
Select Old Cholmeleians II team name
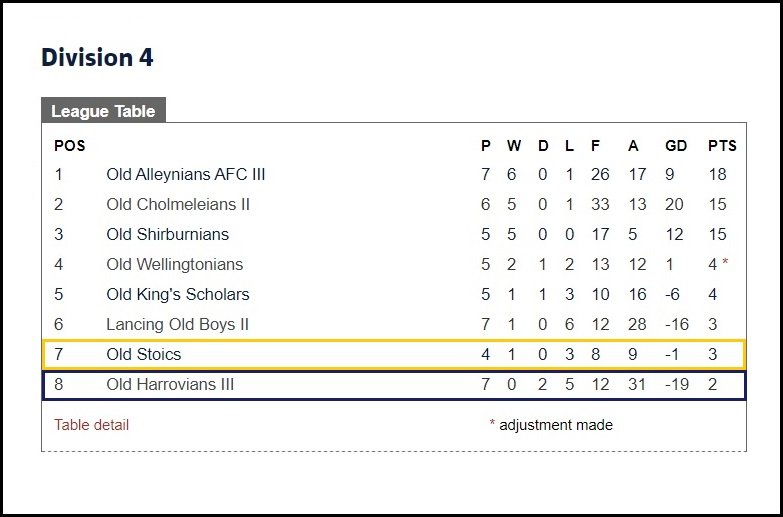click(x=178, y=204)
